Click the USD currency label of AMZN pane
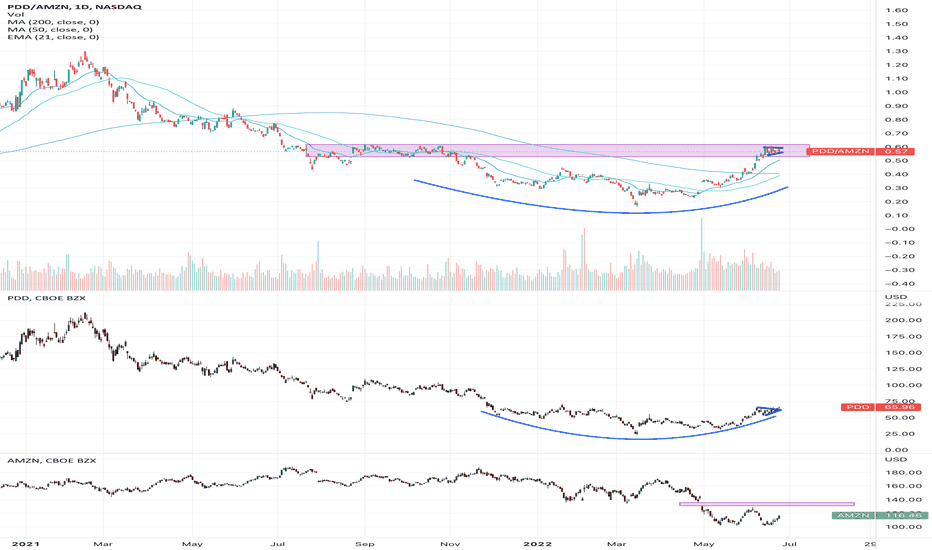The height and width of the screenshot is (550, 932). pyautogui.click(x=896, y=459)
